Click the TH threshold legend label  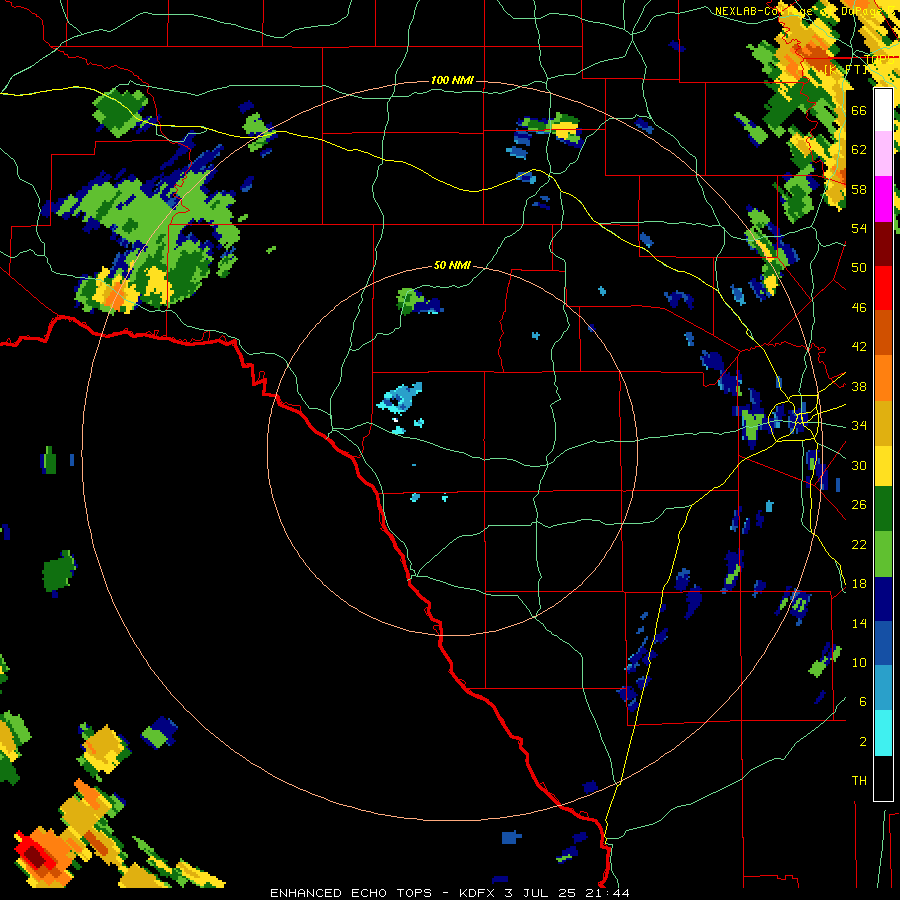click(859, 781)
